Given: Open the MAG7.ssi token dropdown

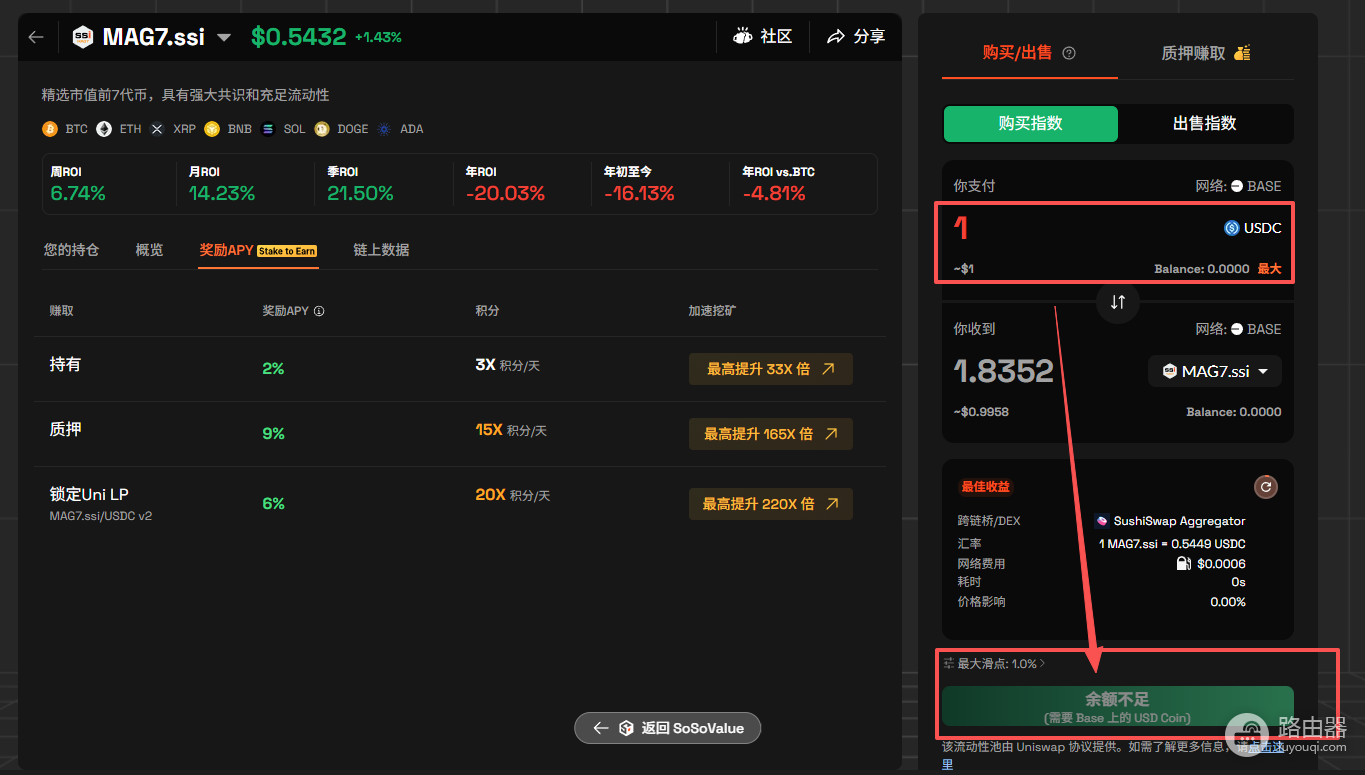Looking at the screenshot, I should [1215, 371].
